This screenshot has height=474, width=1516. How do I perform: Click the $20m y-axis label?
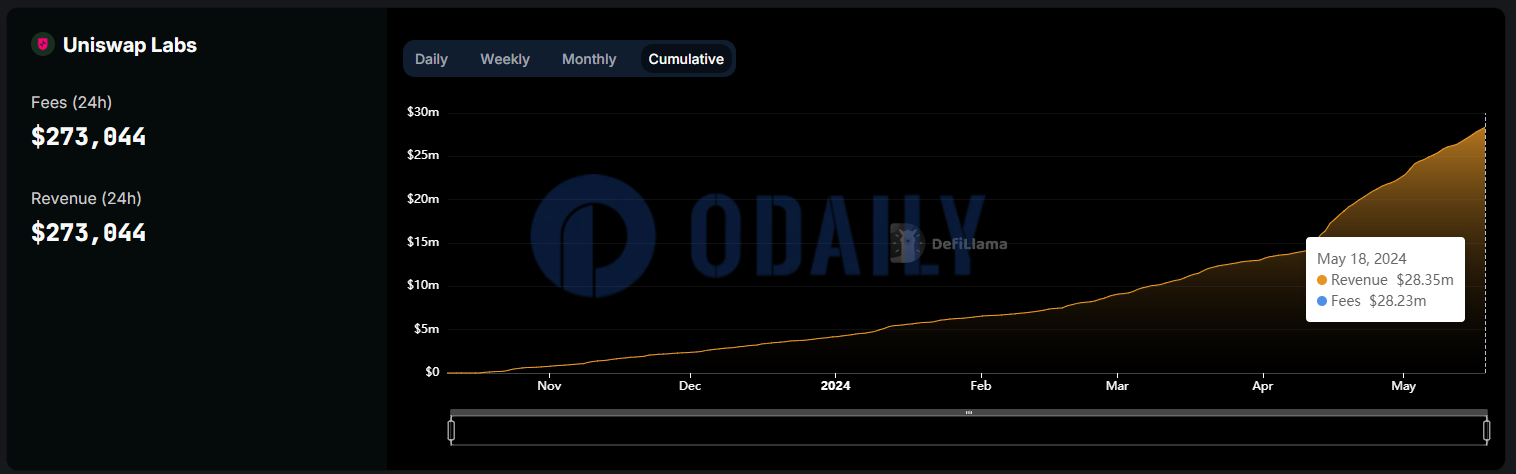coord(423,199)
